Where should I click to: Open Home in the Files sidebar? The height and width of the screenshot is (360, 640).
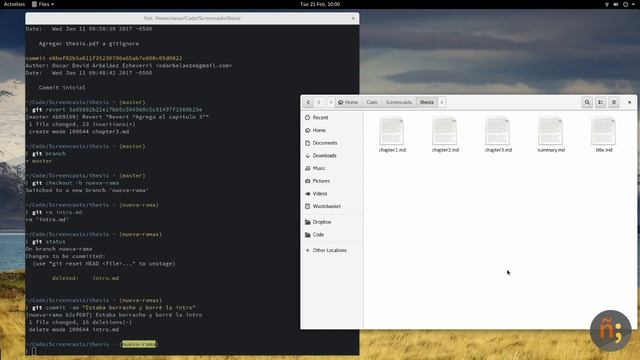click(x=331, y=130)
